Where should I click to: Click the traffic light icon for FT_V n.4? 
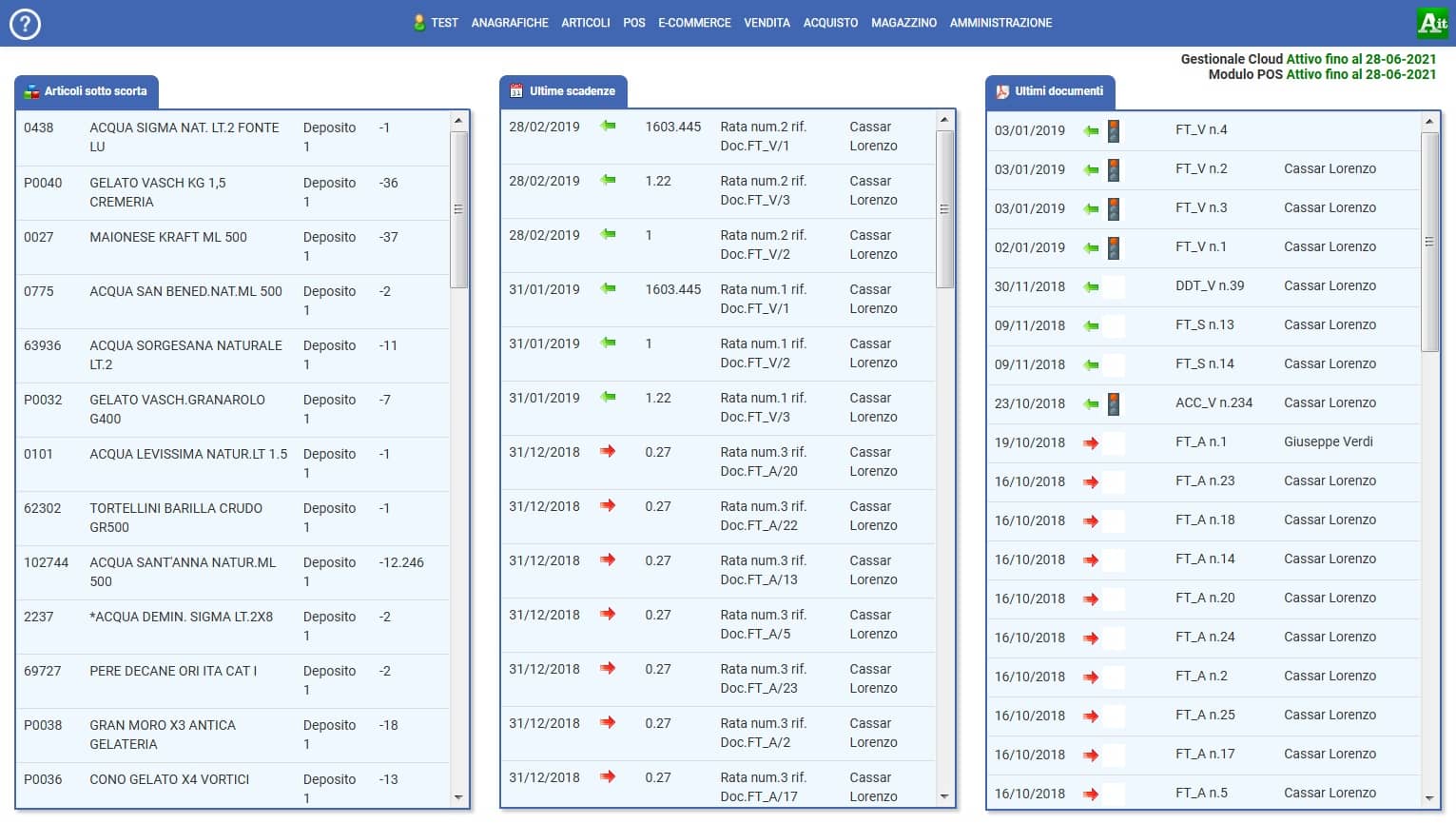click(1113, 131)
